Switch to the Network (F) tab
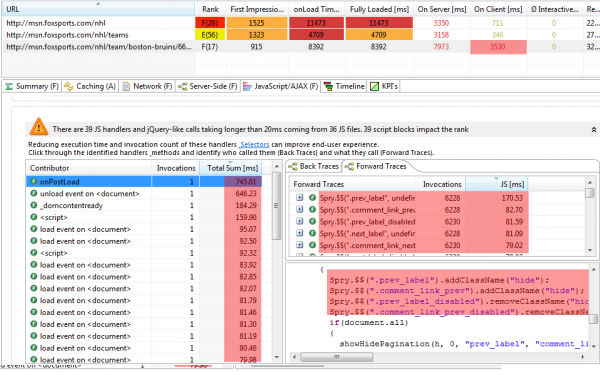 pos(147,86)
